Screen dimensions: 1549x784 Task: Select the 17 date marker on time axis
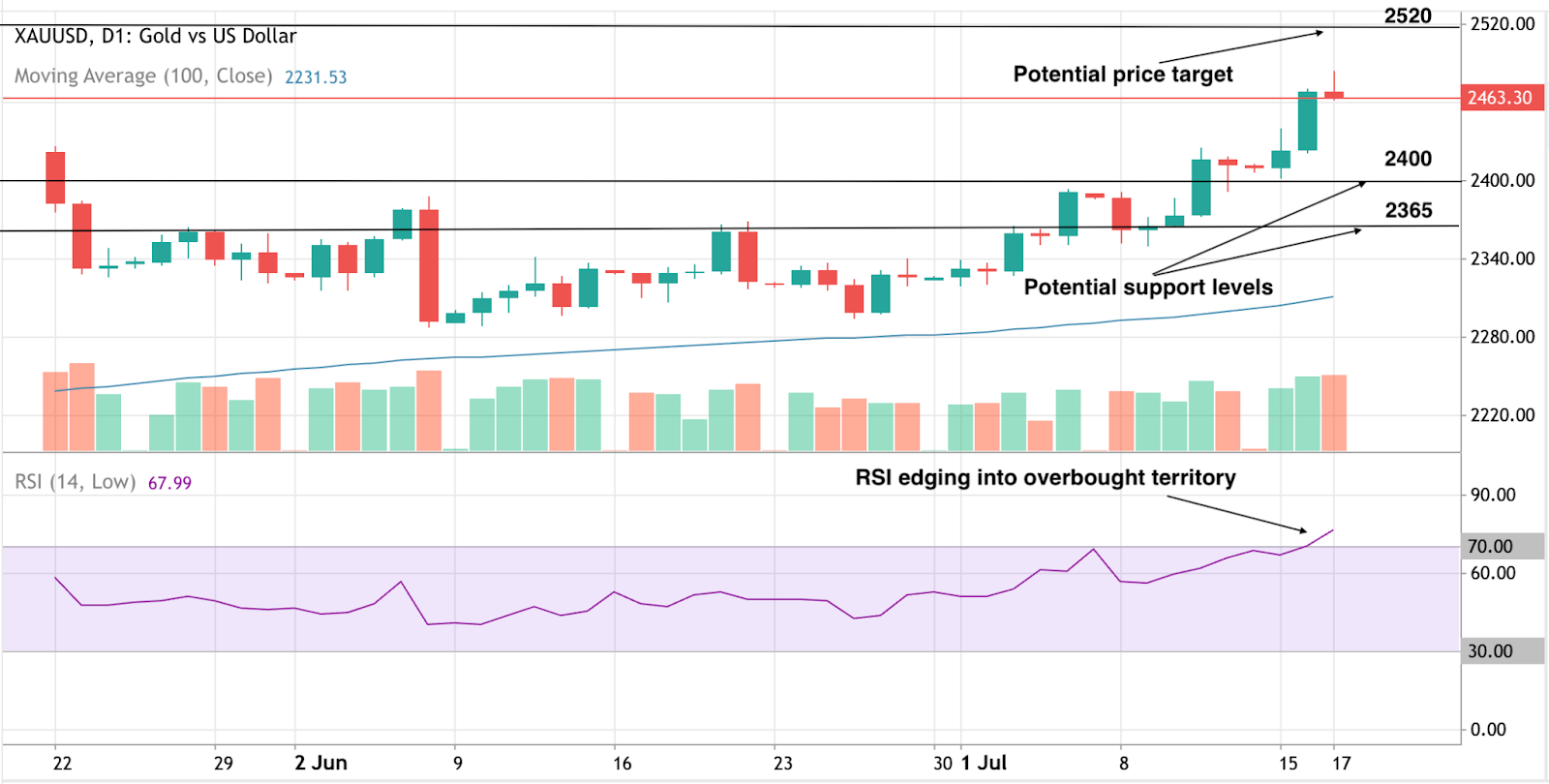pos(1341,763)
